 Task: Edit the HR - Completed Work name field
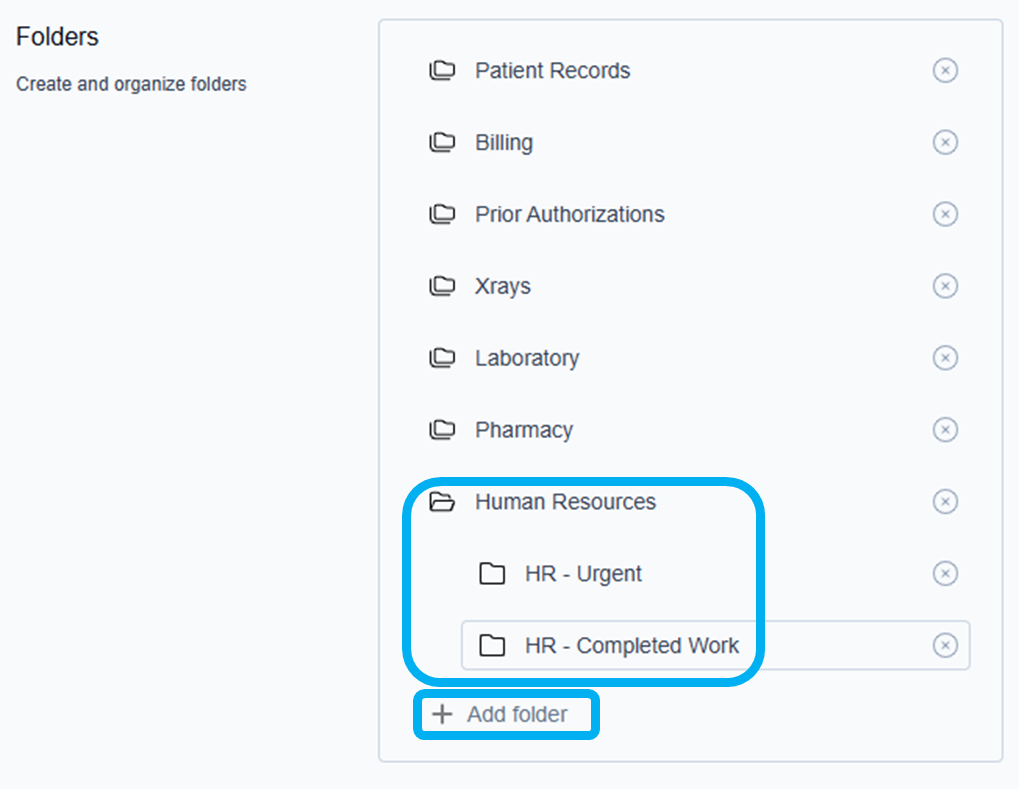(x=632, y=645)
